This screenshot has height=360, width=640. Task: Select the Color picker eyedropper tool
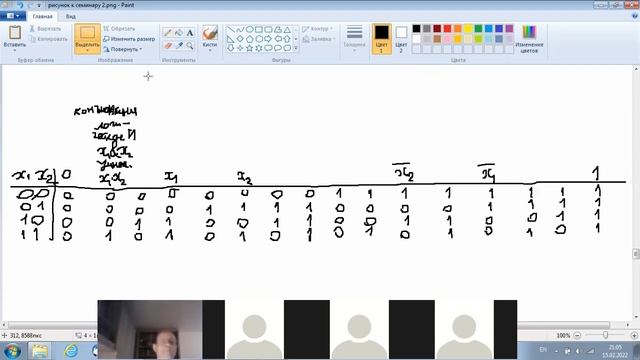(179, 46)
